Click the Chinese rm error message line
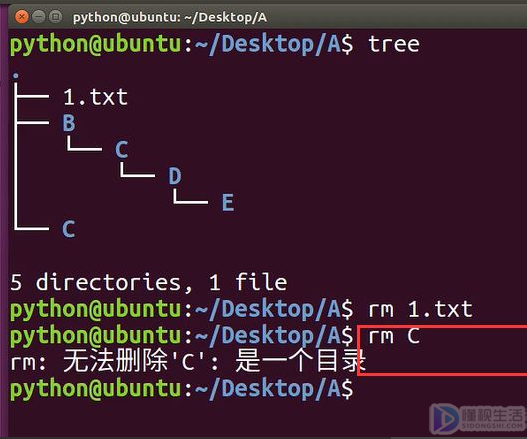 click(x=188, y=361)
